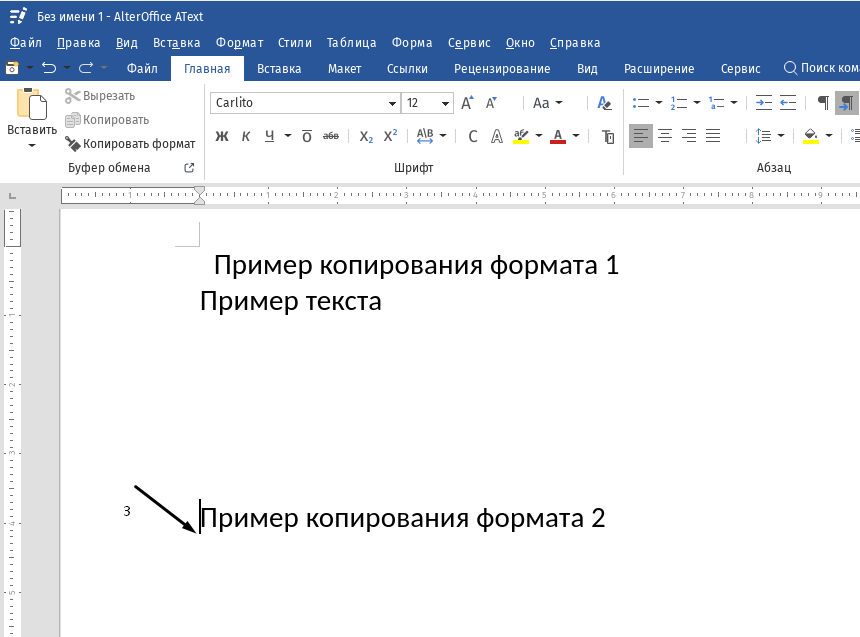860x637 pixels.
Task: Activate Clone Formatting (Копировать формат) brush
Action: [x=130, y=144]
